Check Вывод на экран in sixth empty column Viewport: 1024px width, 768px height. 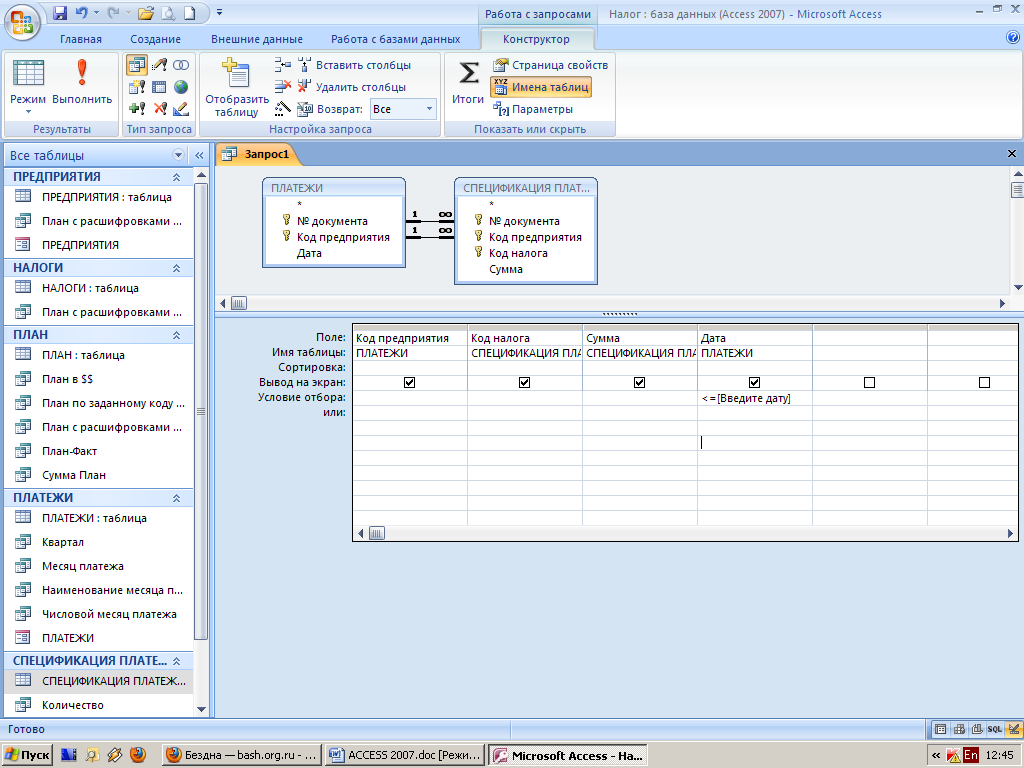[984, 383]
